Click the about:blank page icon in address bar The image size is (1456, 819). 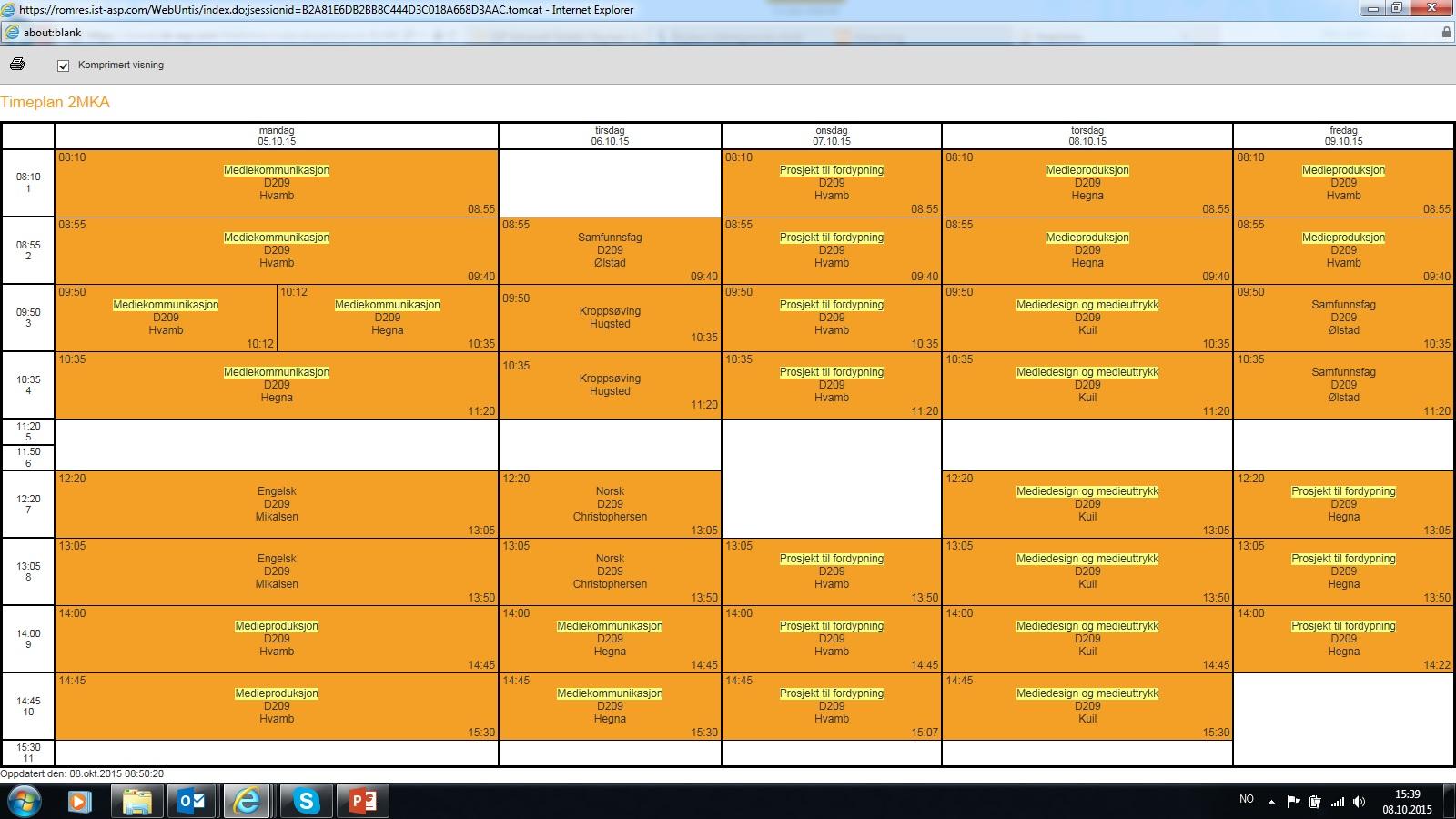11,32
